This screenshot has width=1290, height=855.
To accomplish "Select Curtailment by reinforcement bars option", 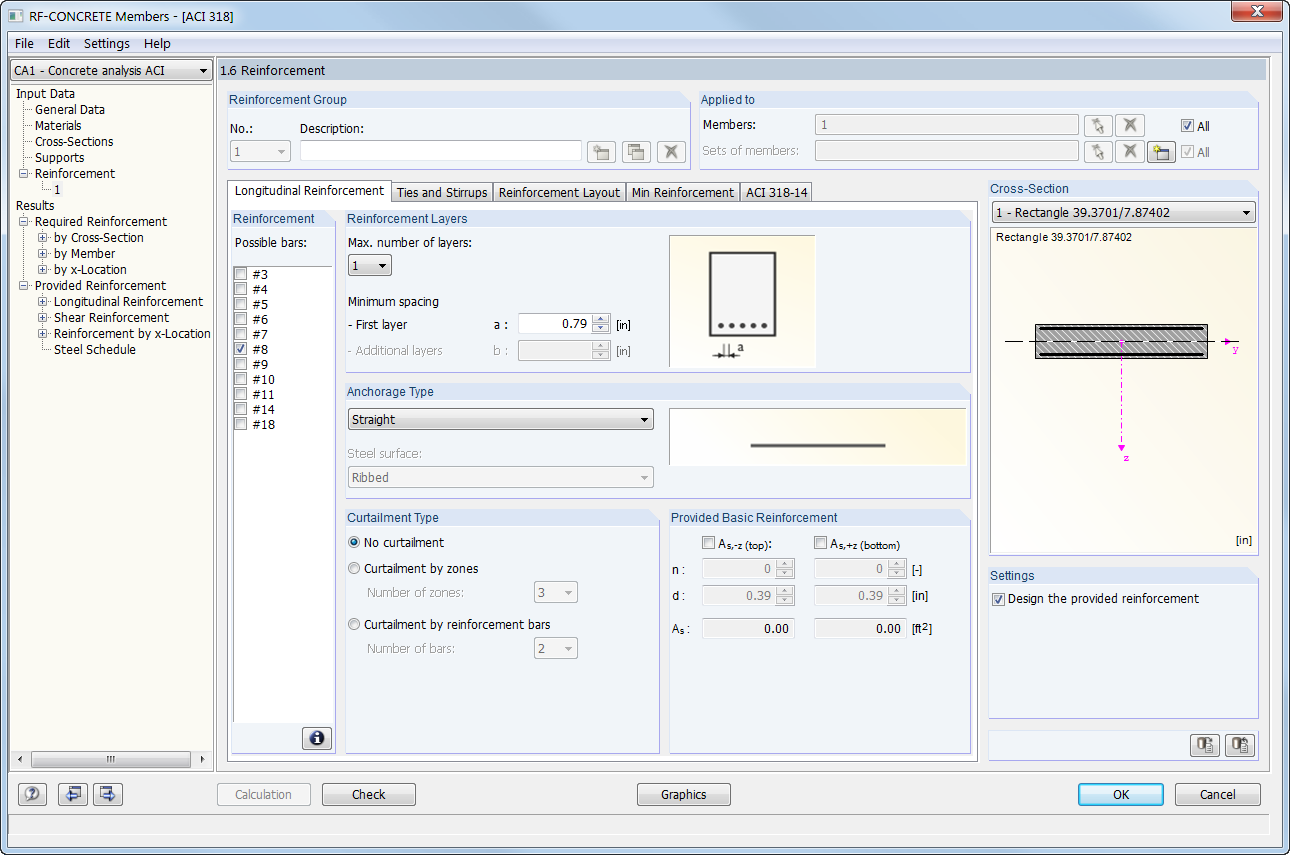I will (354, 624).
